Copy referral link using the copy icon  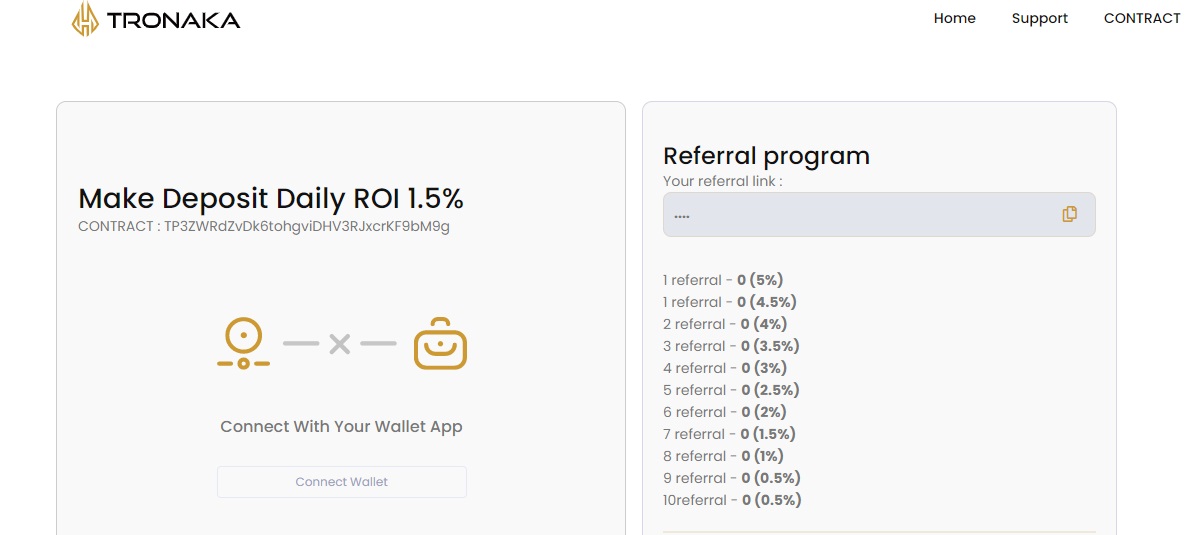click(1069, 214)
